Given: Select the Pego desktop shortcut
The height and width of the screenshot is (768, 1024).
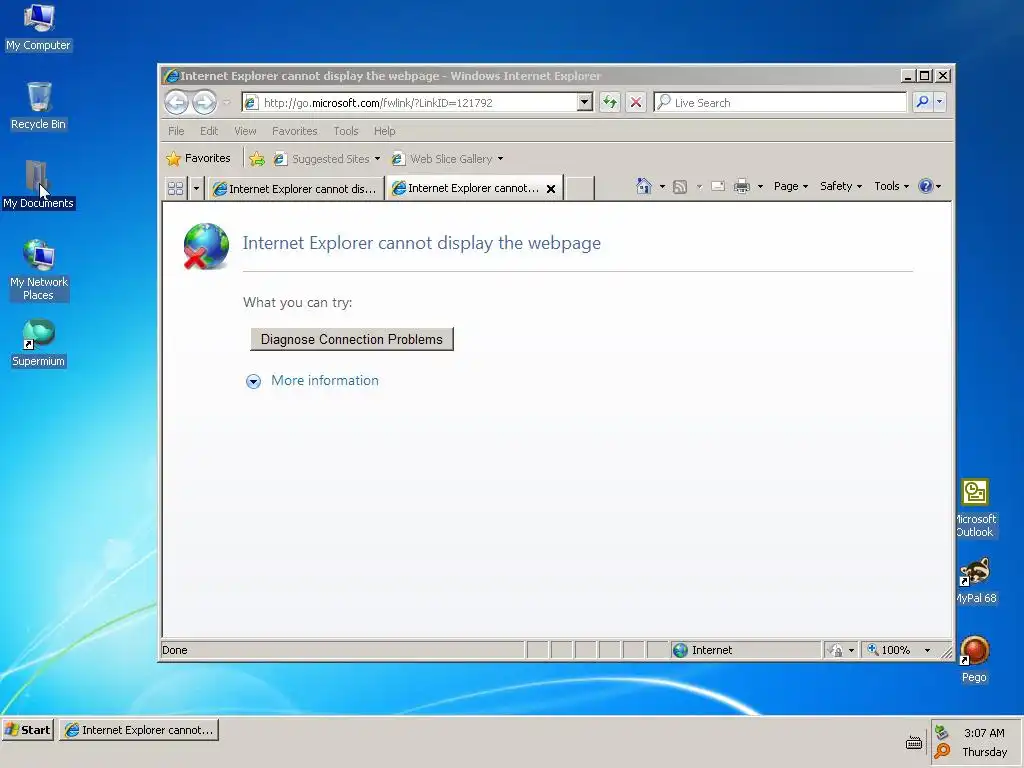Looking at the screenshot, I should point(974,660).
